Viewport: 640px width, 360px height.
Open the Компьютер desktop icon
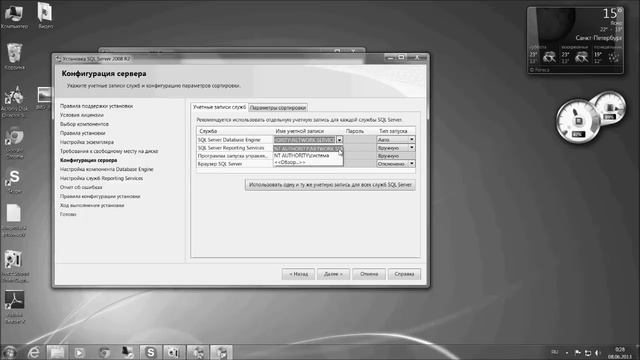click(14, 16)
